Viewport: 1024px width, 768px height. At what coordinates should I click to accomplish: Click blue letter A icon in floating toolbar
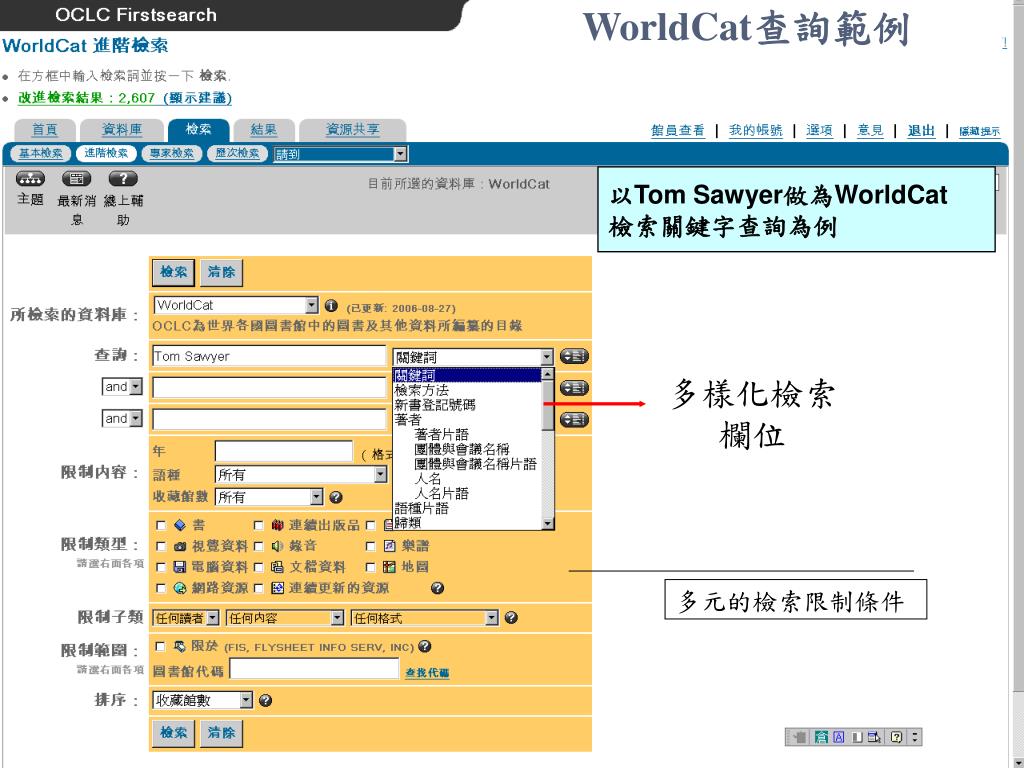click(839, 737)
